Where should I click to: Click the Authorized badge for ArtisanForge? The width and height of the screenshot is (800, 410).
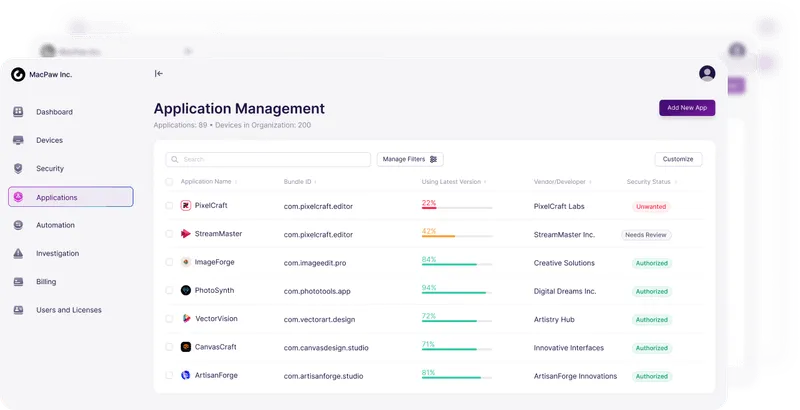click(652, 376)
